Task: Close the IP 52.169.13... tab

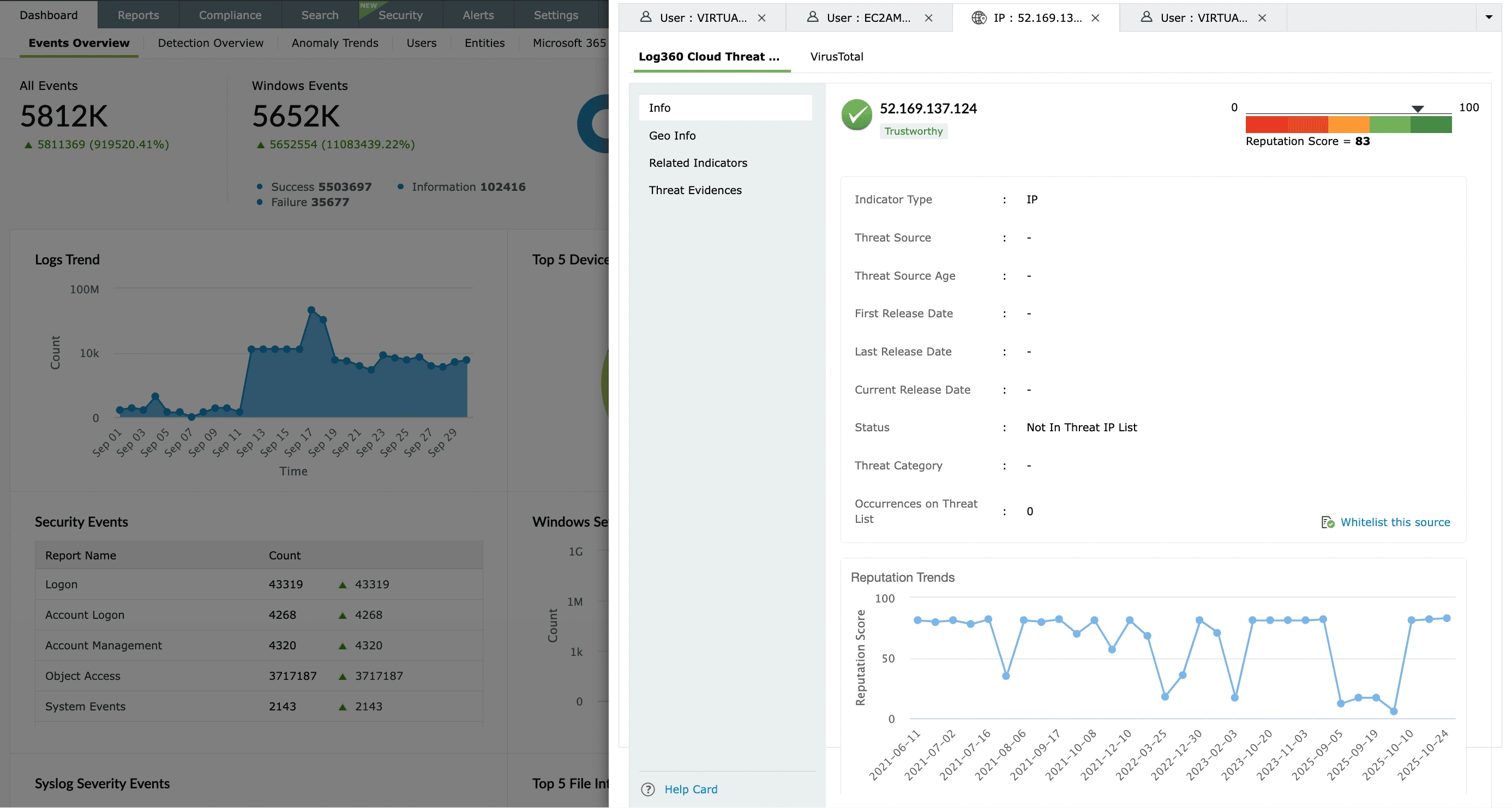Action: [x=1095, y=17]
